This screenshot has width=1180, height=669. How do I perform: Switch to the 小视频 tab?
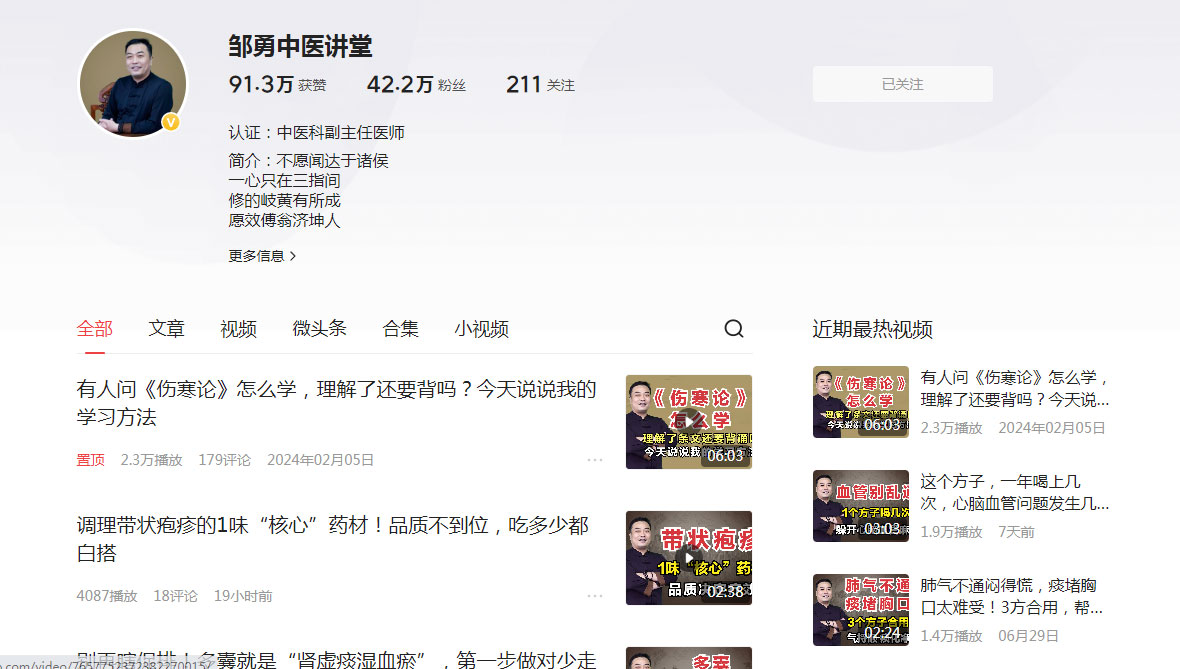pos(482,329)
